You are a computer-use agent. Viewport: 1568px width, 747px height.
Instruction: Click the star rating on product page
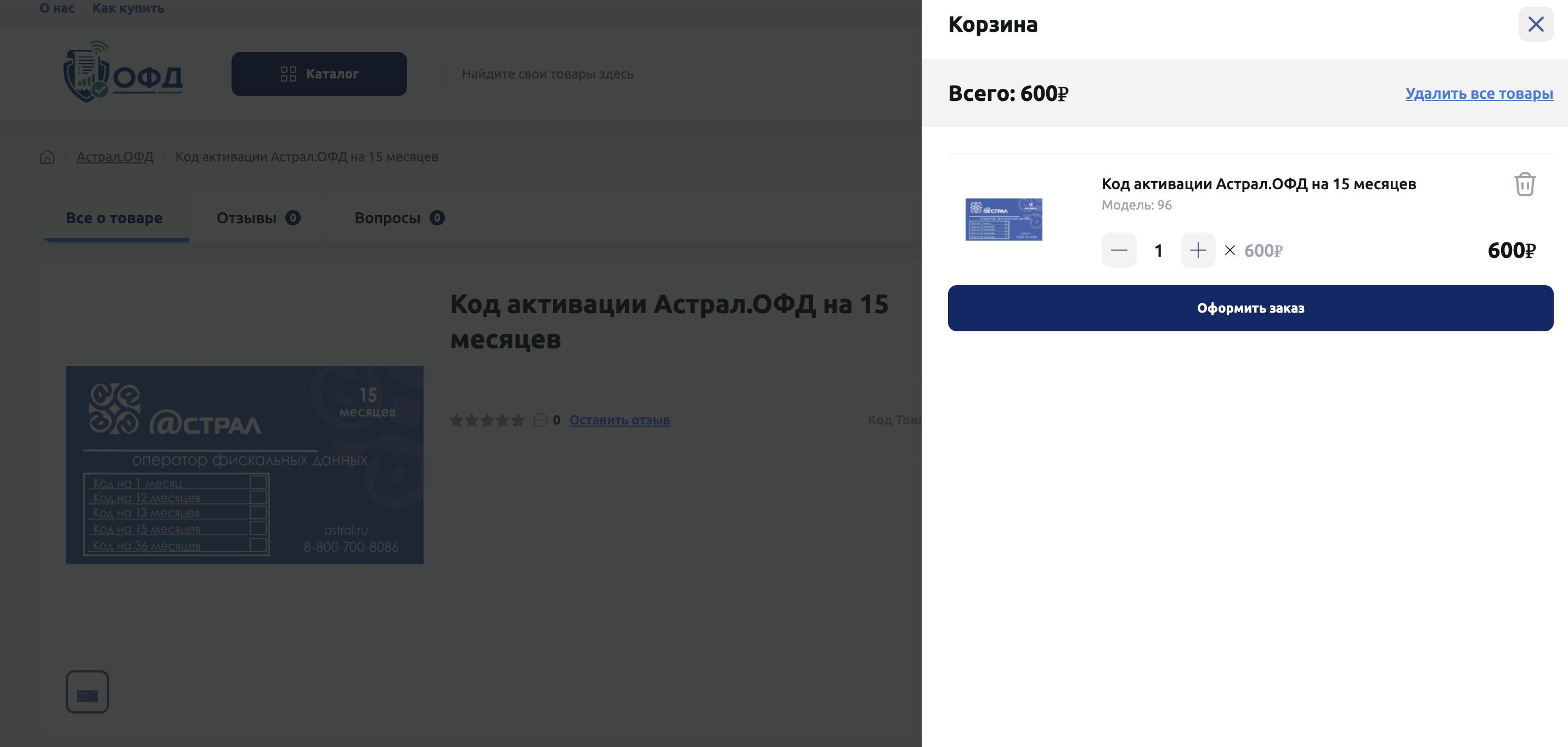(x=487, y=420)
